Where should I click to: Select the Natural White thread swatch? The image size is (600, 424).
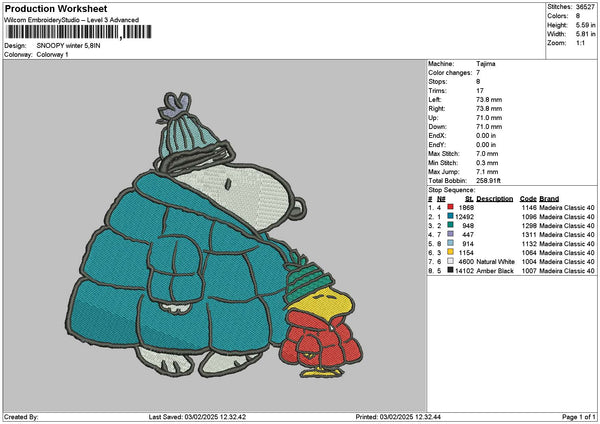pyautogui.click(x=450, y=261)
